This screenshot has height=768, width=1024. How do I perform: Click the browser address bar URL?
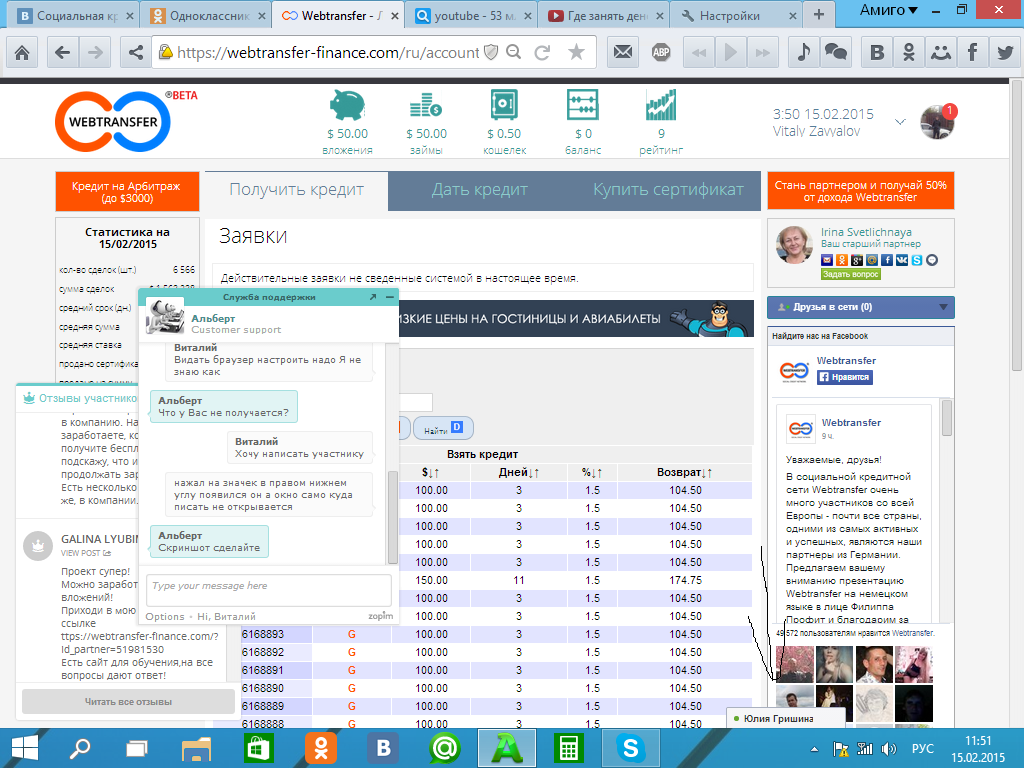[328, 52]
